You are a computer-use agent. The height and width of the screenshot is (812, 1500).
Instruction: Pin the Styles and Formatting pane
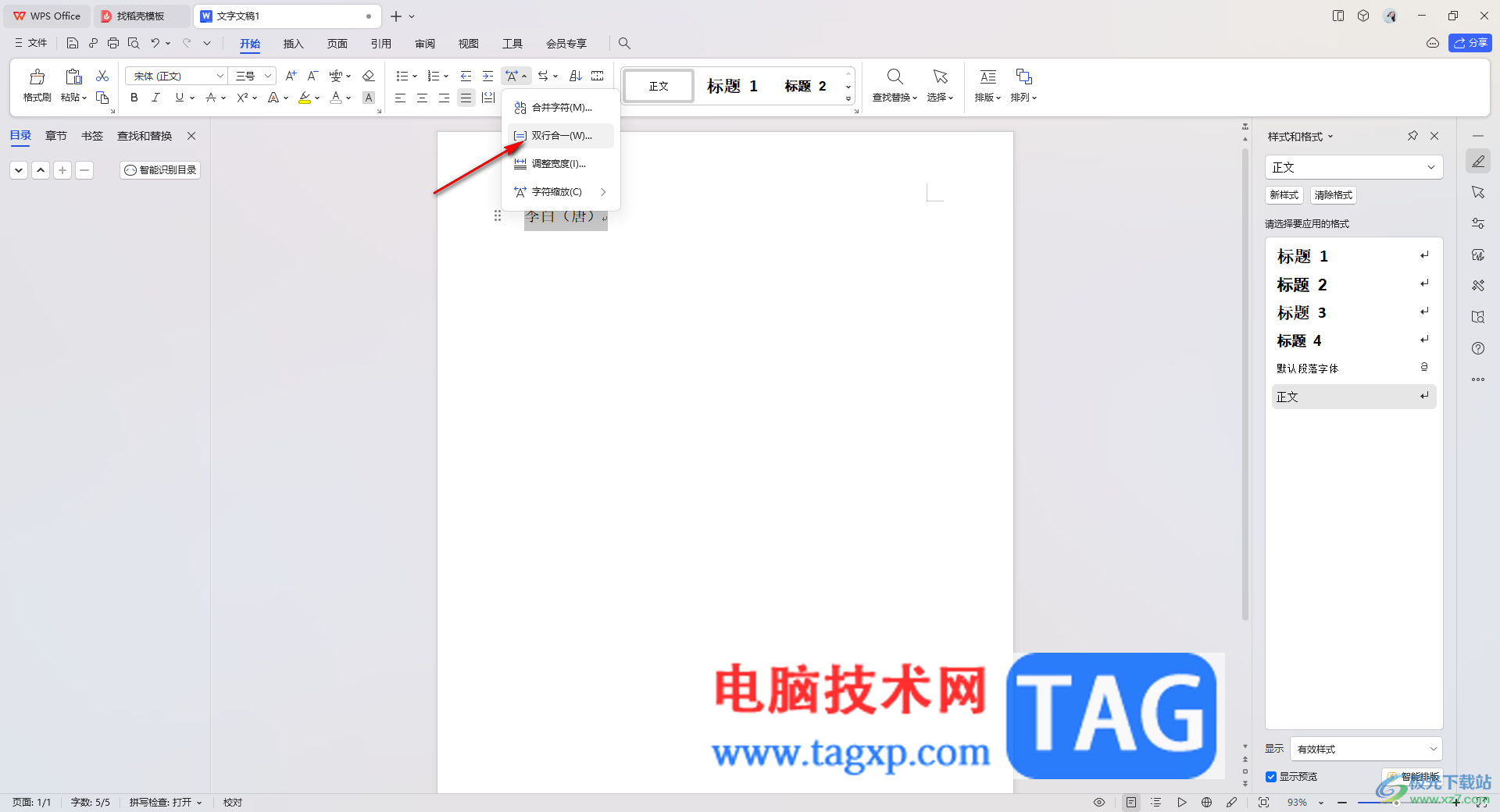coord(1412,136)
